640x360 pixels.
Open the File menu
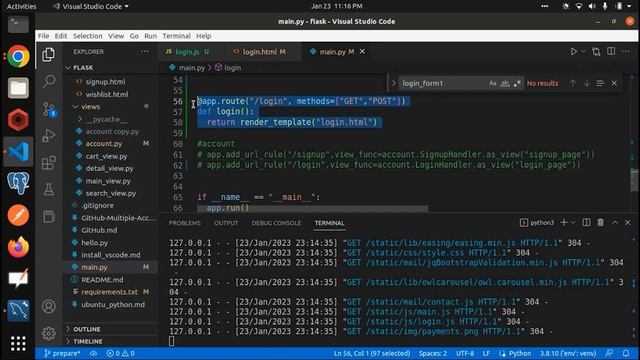(x=43, y=36)
